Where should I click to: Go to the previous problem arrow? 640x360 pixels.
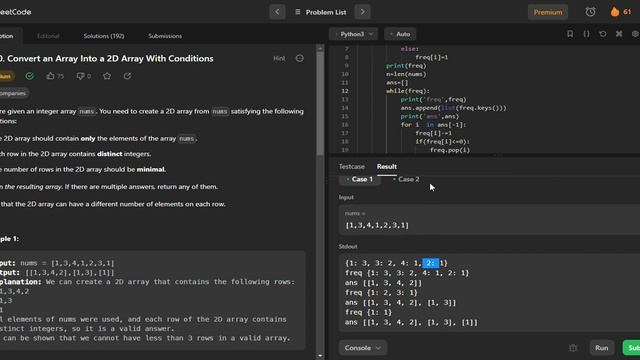tap(277, 12)
